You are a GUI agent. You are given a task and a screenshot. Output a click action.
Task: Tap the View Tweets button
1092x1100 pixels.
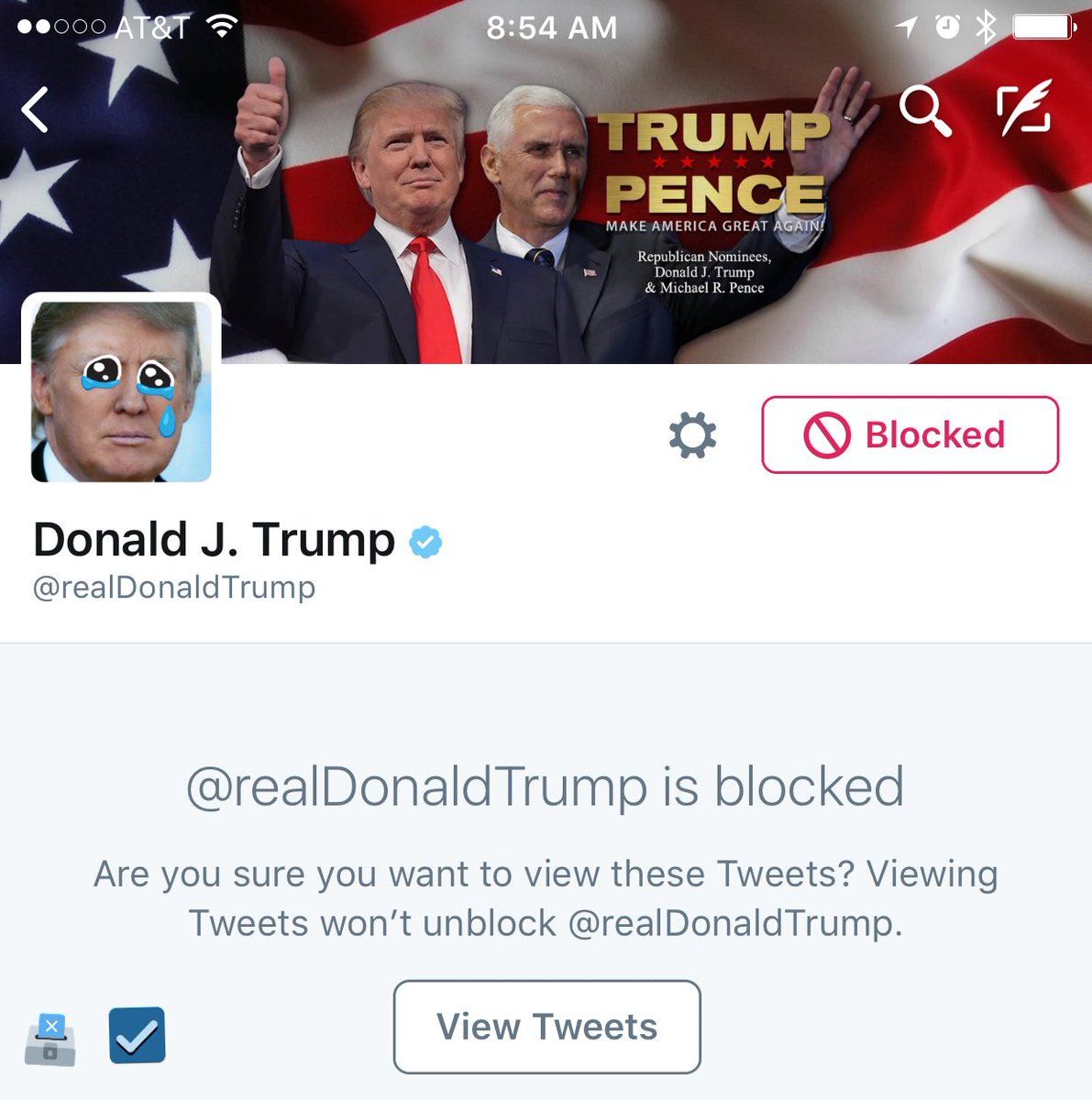click(547, 1027)
